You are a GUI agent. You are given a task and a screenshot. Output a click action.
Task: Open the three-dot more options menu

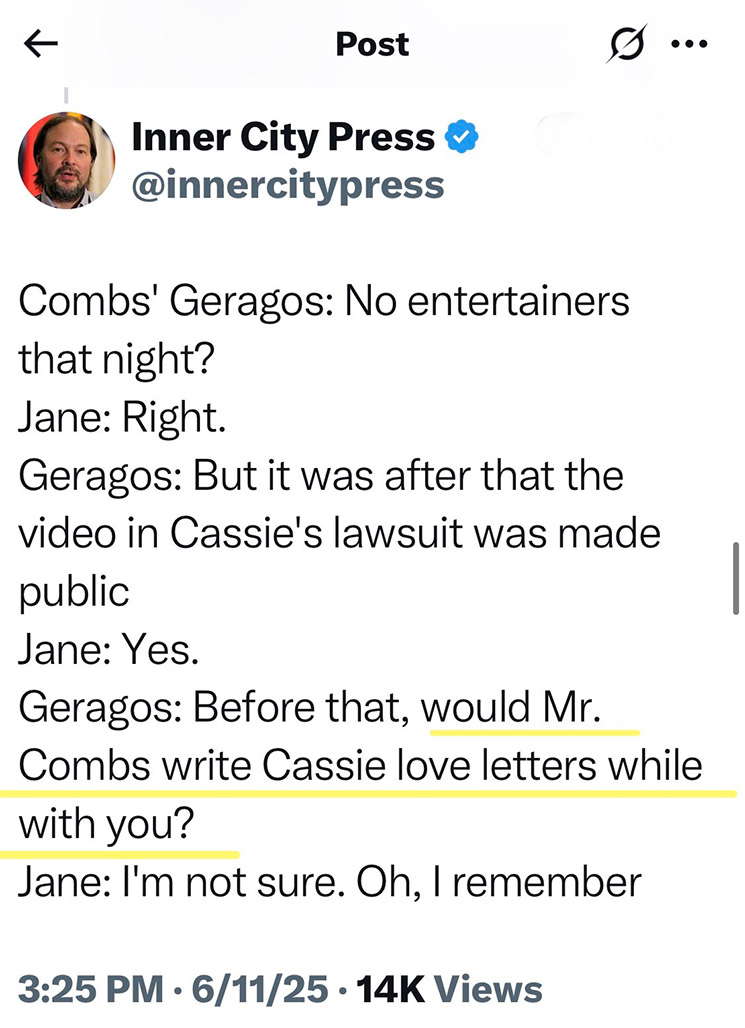point(692,45)
